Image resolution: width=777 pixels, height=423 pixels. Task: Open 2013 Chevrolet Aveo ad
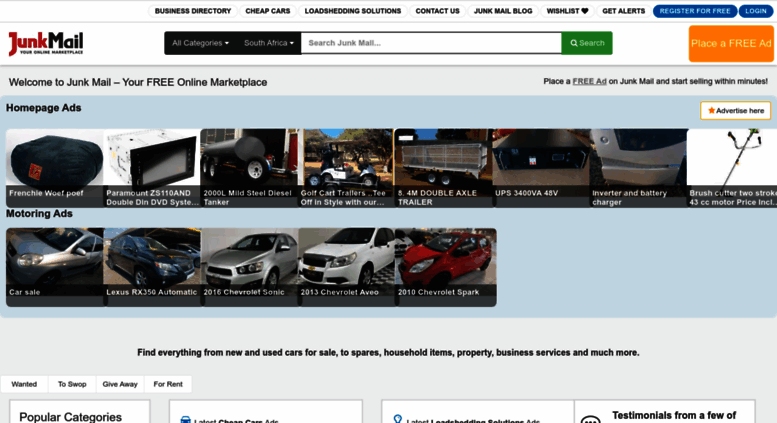(x=346, y=267)
